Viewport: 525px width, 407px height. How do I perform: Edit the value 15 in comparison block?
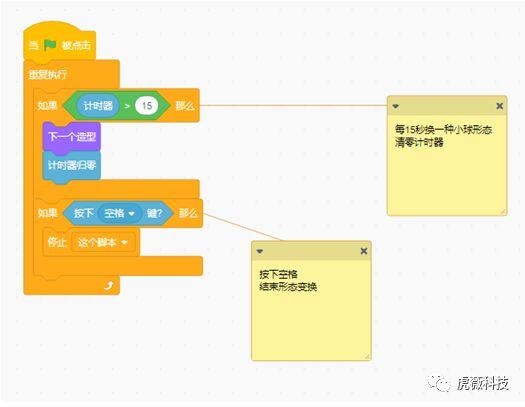(x=147, y=106)
